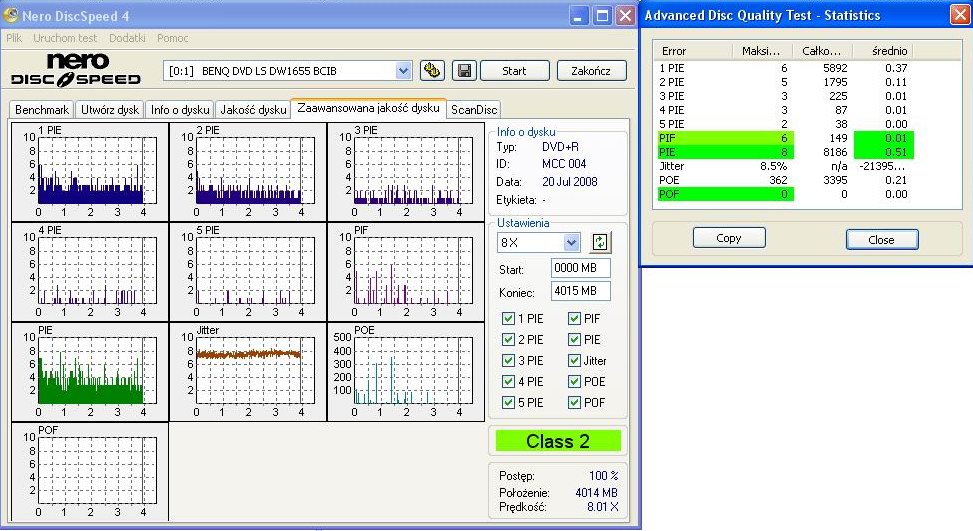
Task: Switch to the Jakość dysku tab
Action: click(253, 110)
